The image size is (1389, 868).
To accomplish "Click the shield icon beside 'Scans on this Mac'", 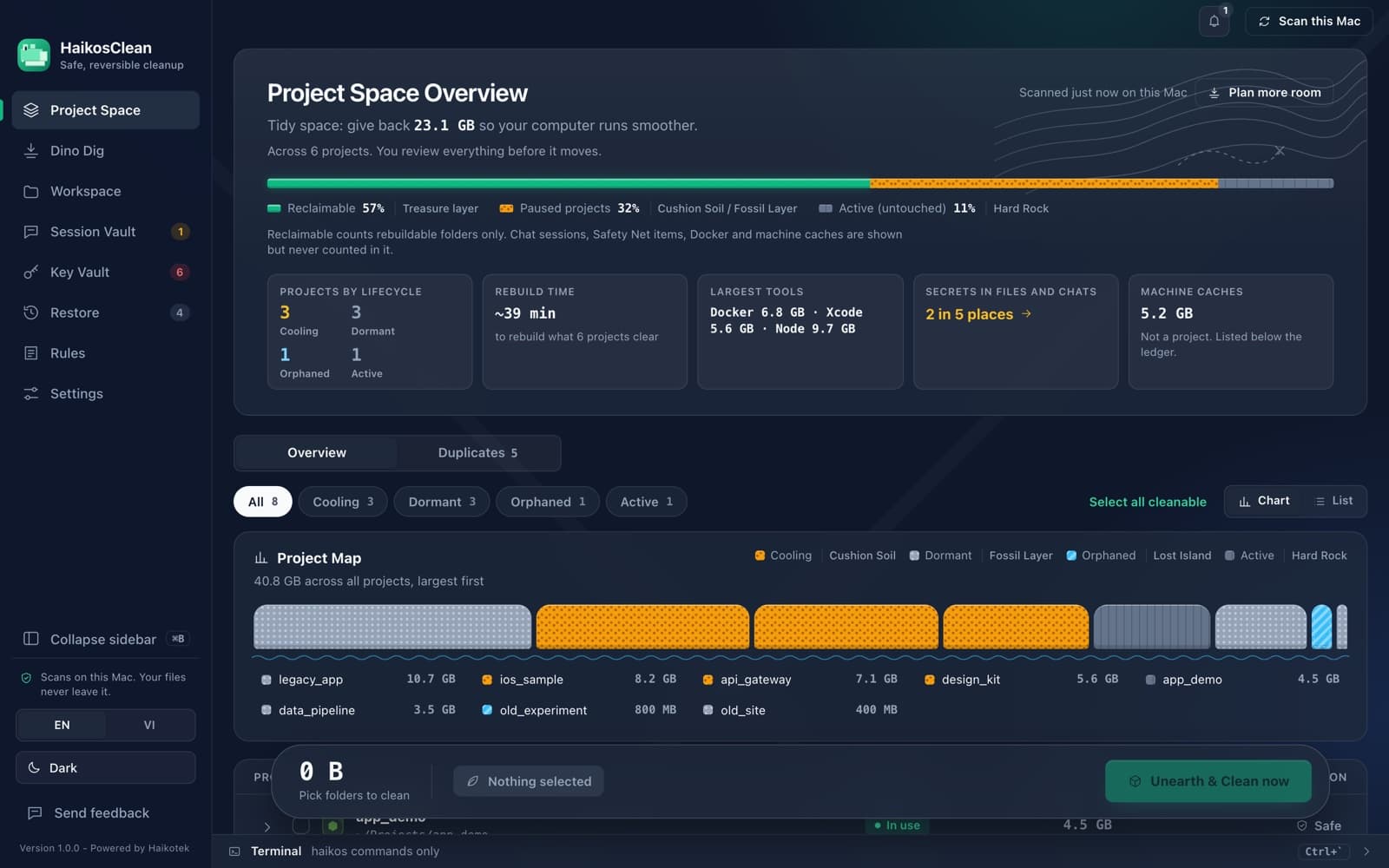I will tap(26, 678).
